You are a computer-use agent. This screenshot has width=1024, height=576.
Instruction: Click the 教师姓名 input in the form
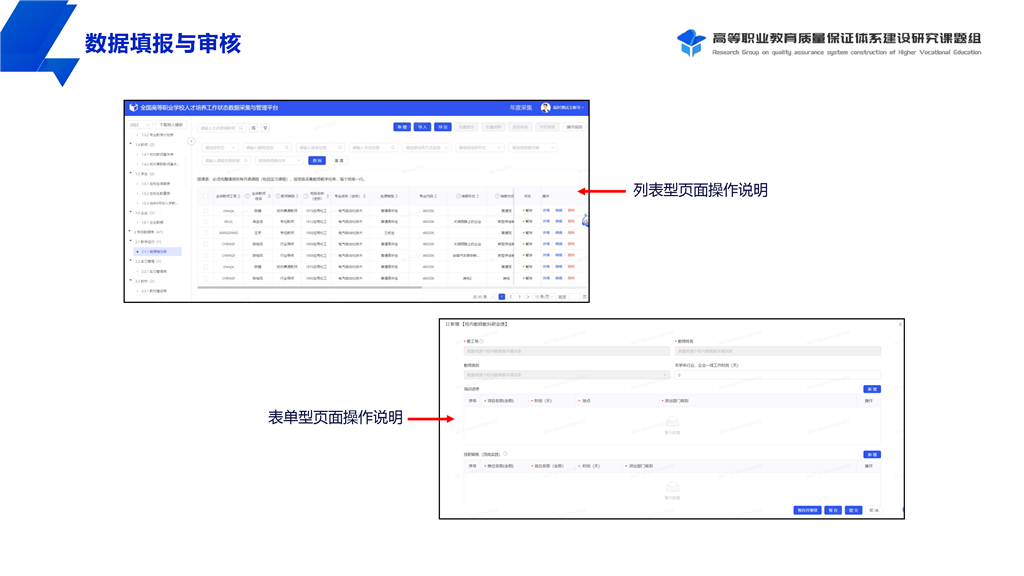pyautogui.click(x=778, y=351)
